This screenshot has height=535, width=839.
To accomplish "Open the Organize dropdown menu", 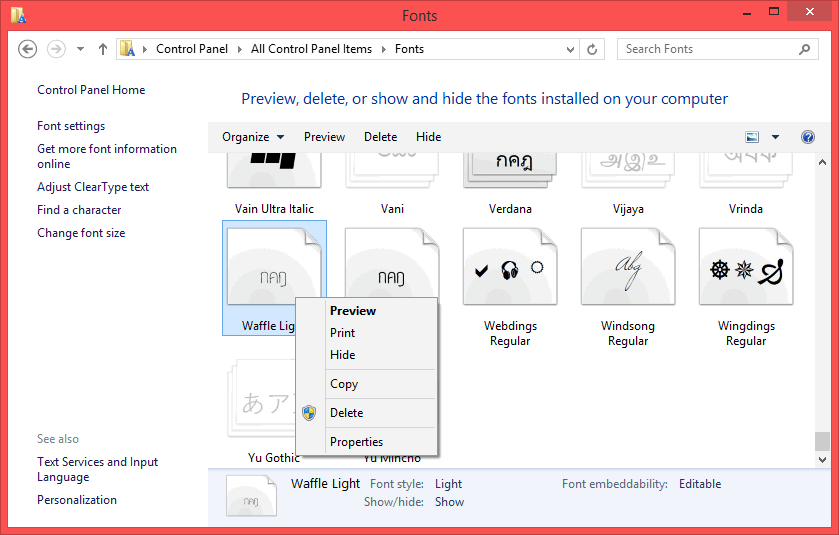I will click(253, 137).
